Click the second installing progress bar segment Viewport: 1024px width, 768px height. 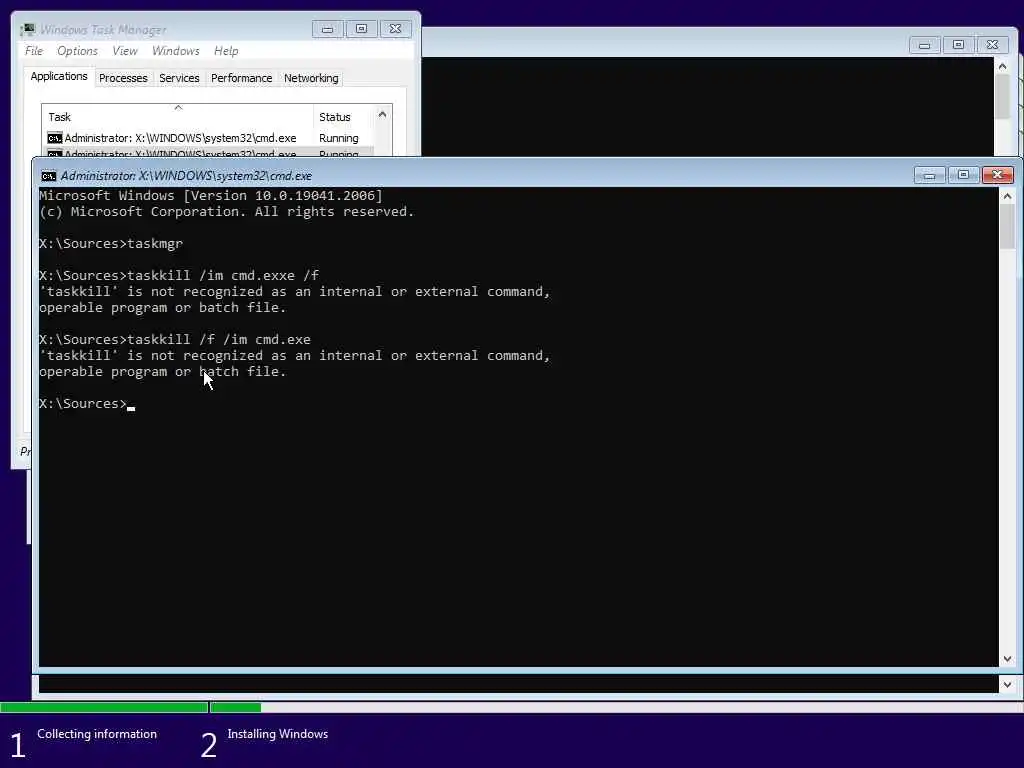(x=236, y=707)
